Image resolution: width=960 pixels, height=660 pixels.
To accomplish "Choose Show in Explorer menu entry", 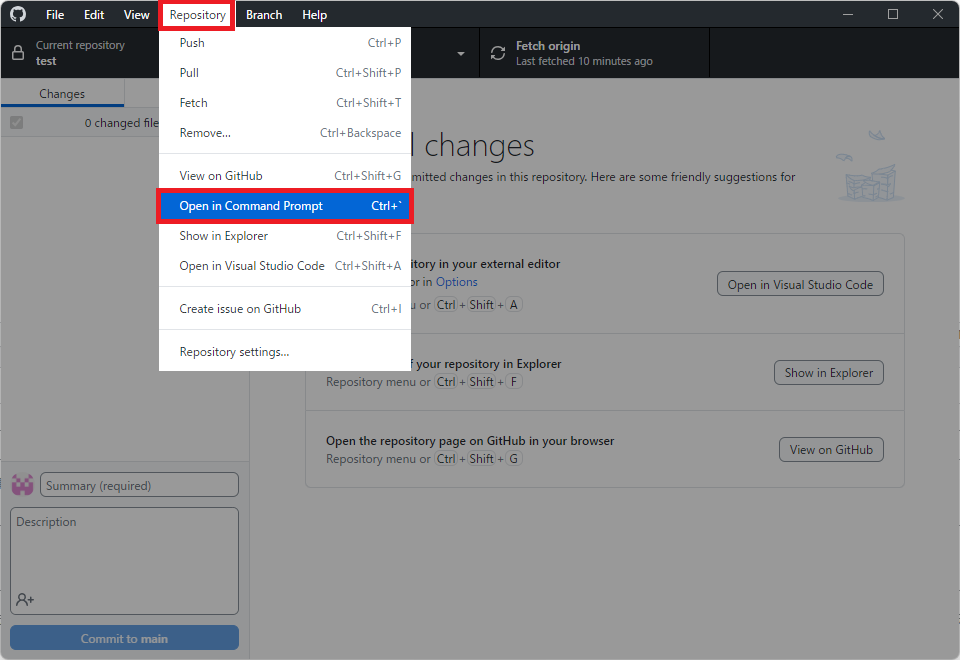I will [x=285, y=236].
